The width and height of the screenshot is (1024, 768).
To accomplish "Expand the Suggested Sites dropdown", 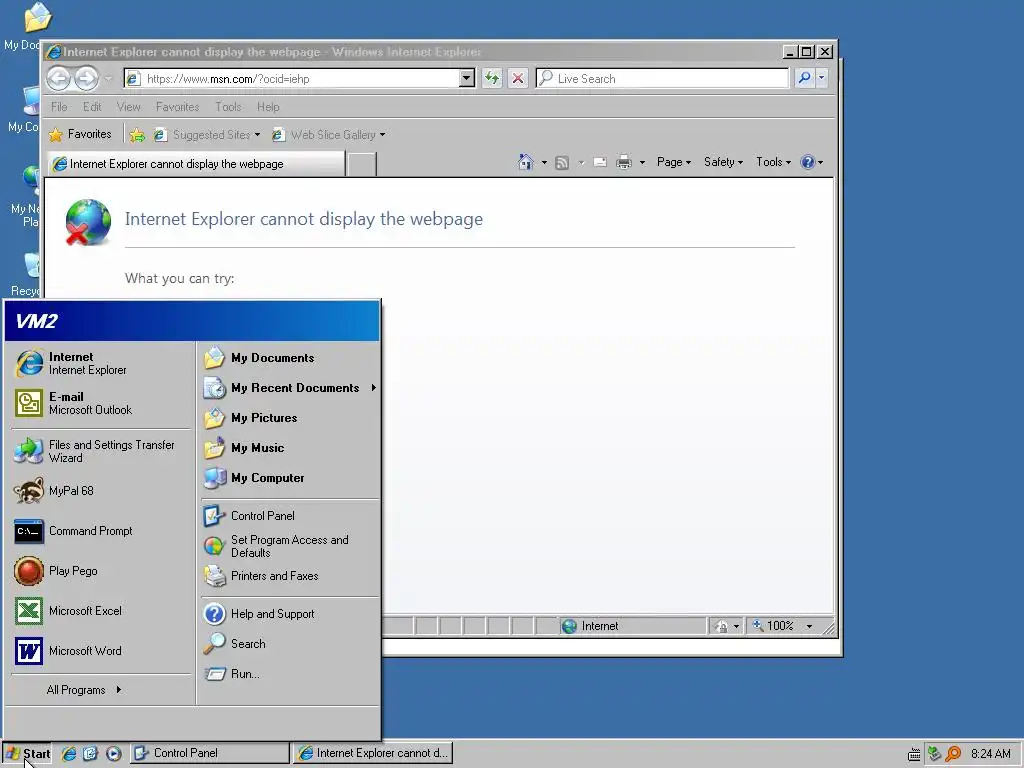I will point(257,135).
